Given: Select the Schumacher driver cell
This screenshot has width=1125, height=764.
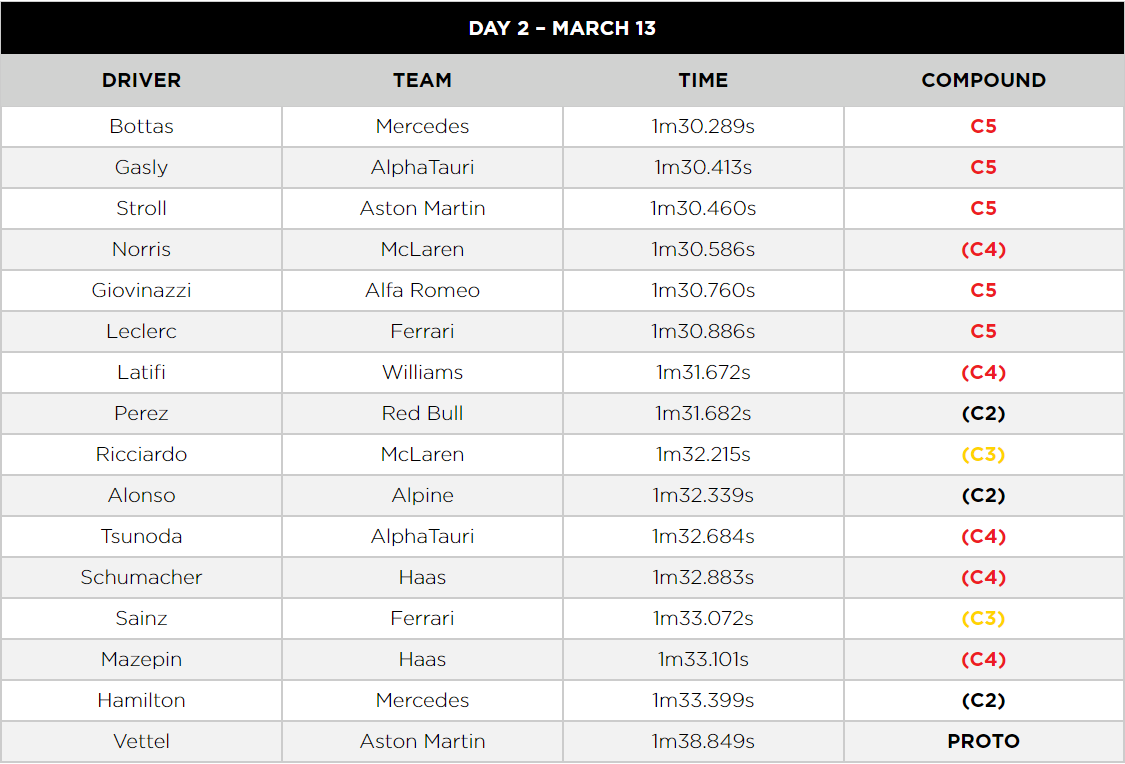Looking at the screenshot, I should click(141, 577).
